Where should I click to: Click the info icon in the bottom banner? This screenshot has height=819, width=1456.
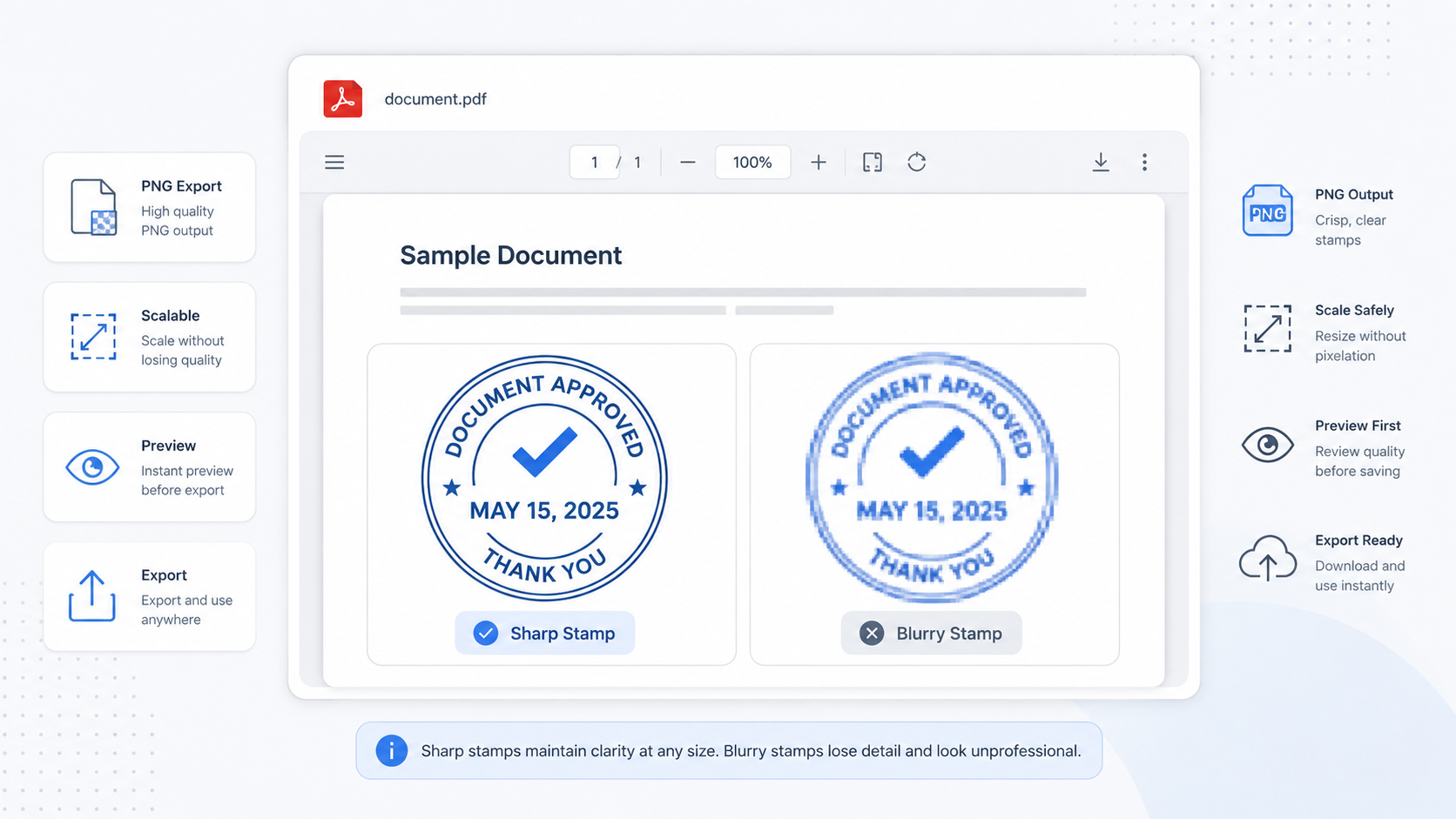(x=392, y=750)
